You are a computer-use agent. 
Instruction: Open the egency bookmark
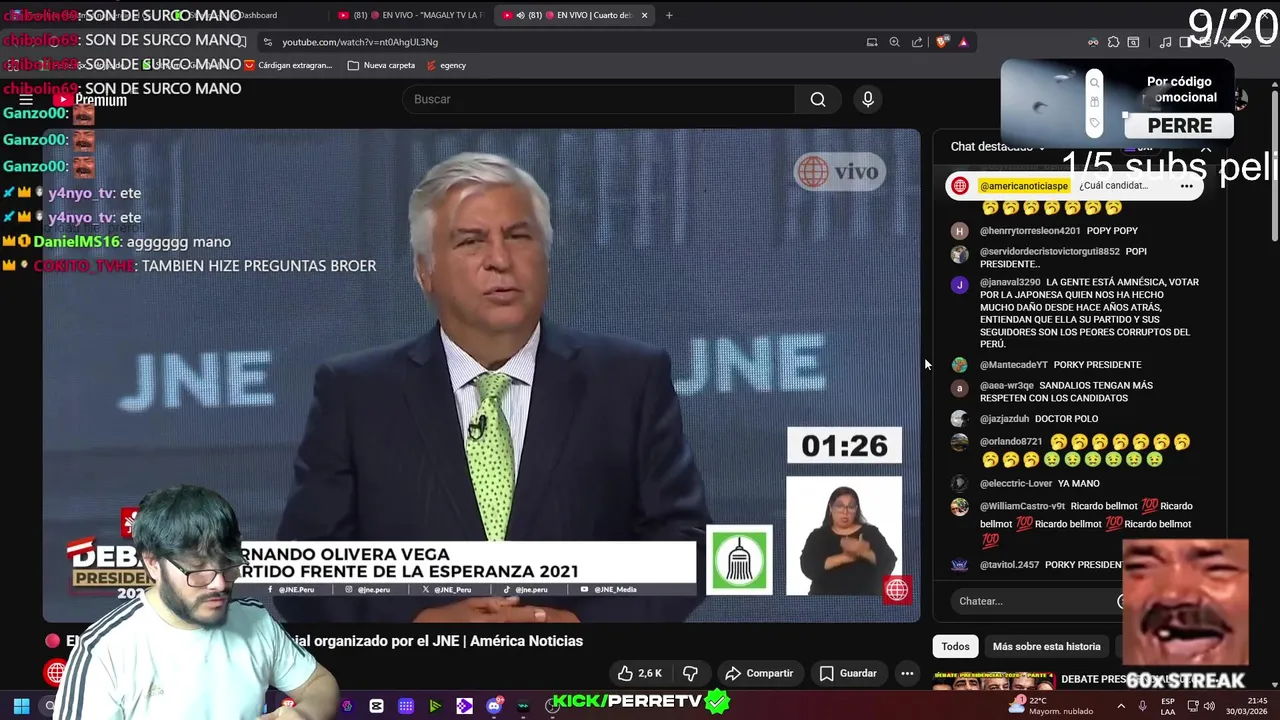click(446, 65)
